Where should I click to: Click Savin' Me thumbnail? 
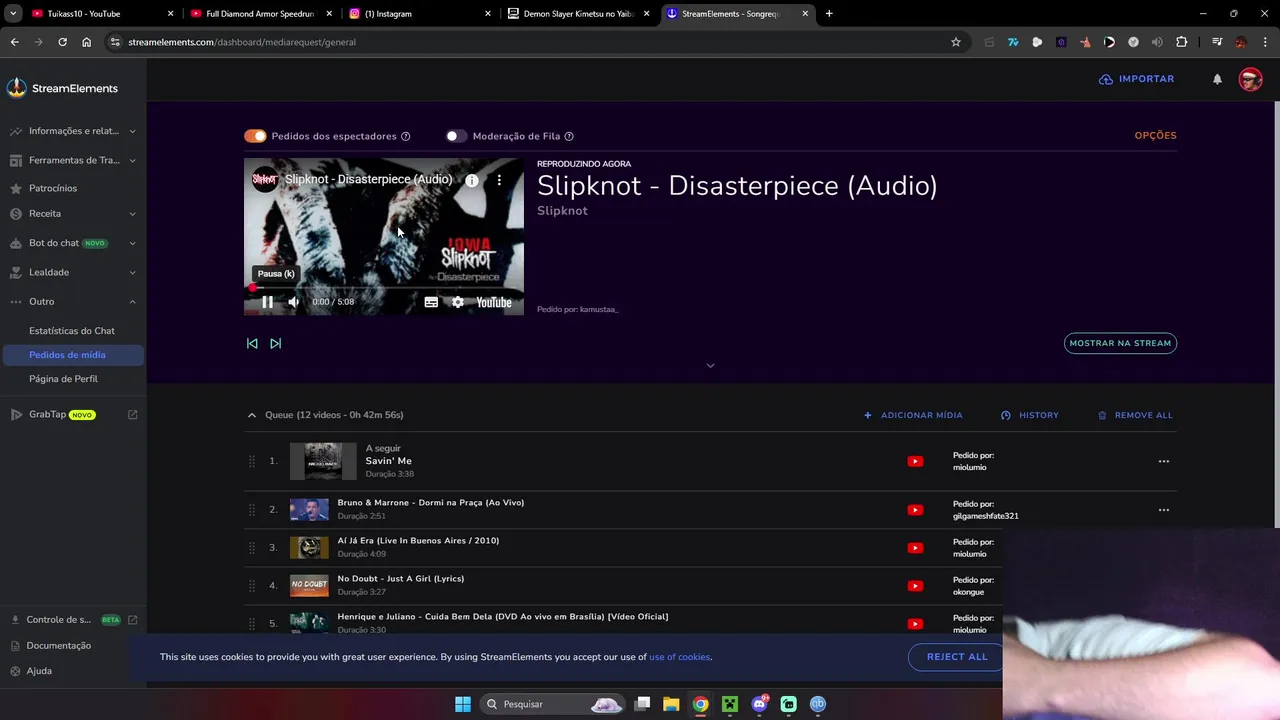coord(323,461)
